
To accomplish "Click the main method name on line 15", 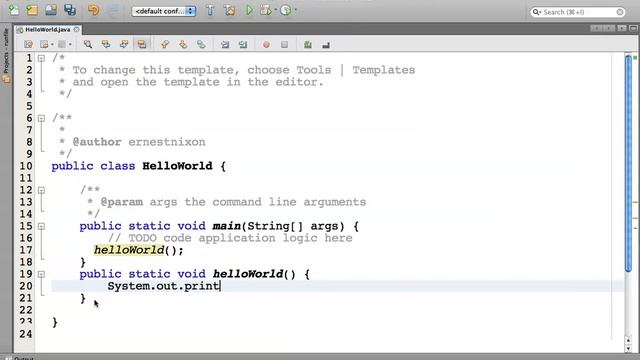I will click(227, 226).
